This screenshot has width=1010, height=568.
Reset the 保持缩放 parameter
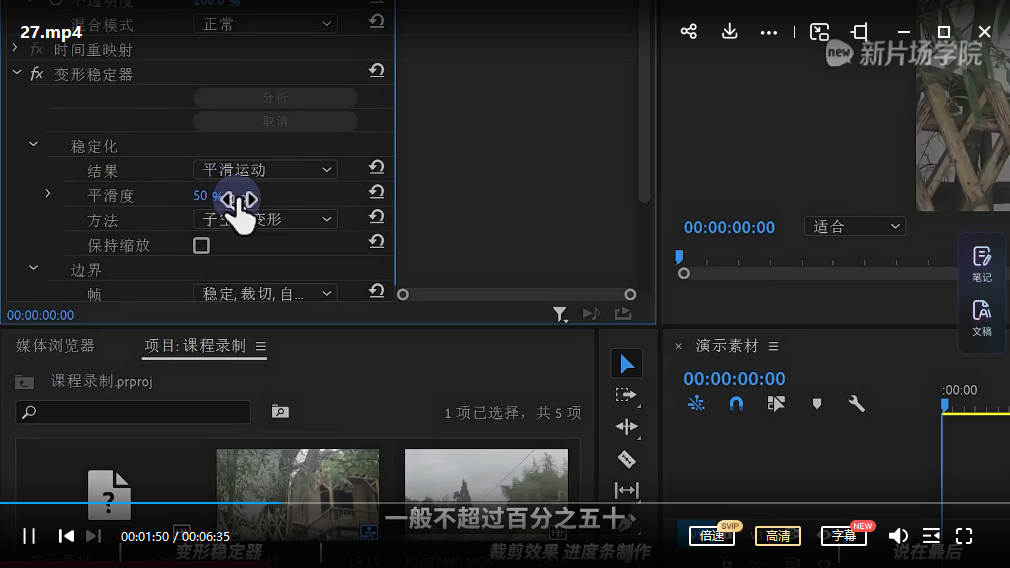[x=376, y=241]
